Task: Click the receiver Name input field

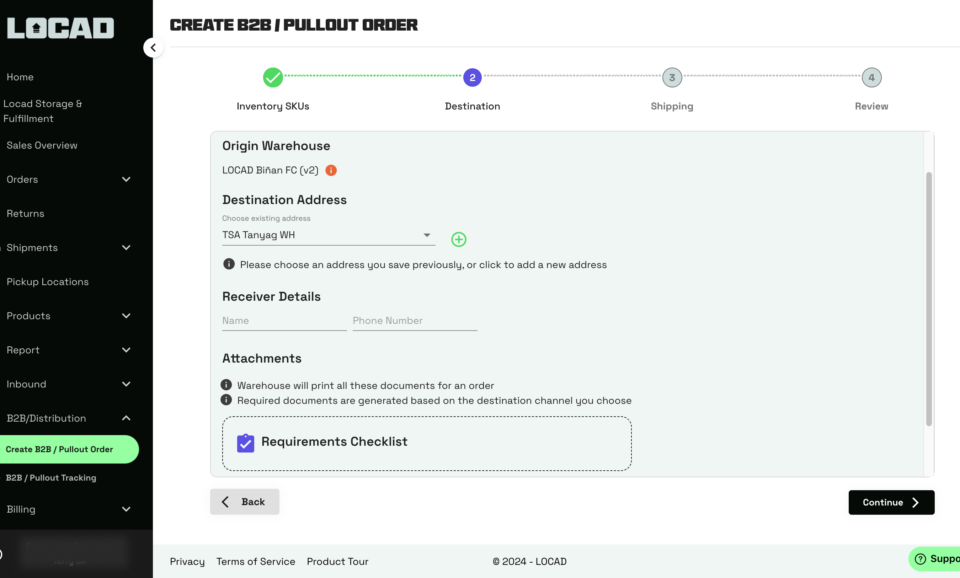Action: (x=284, y=321)
